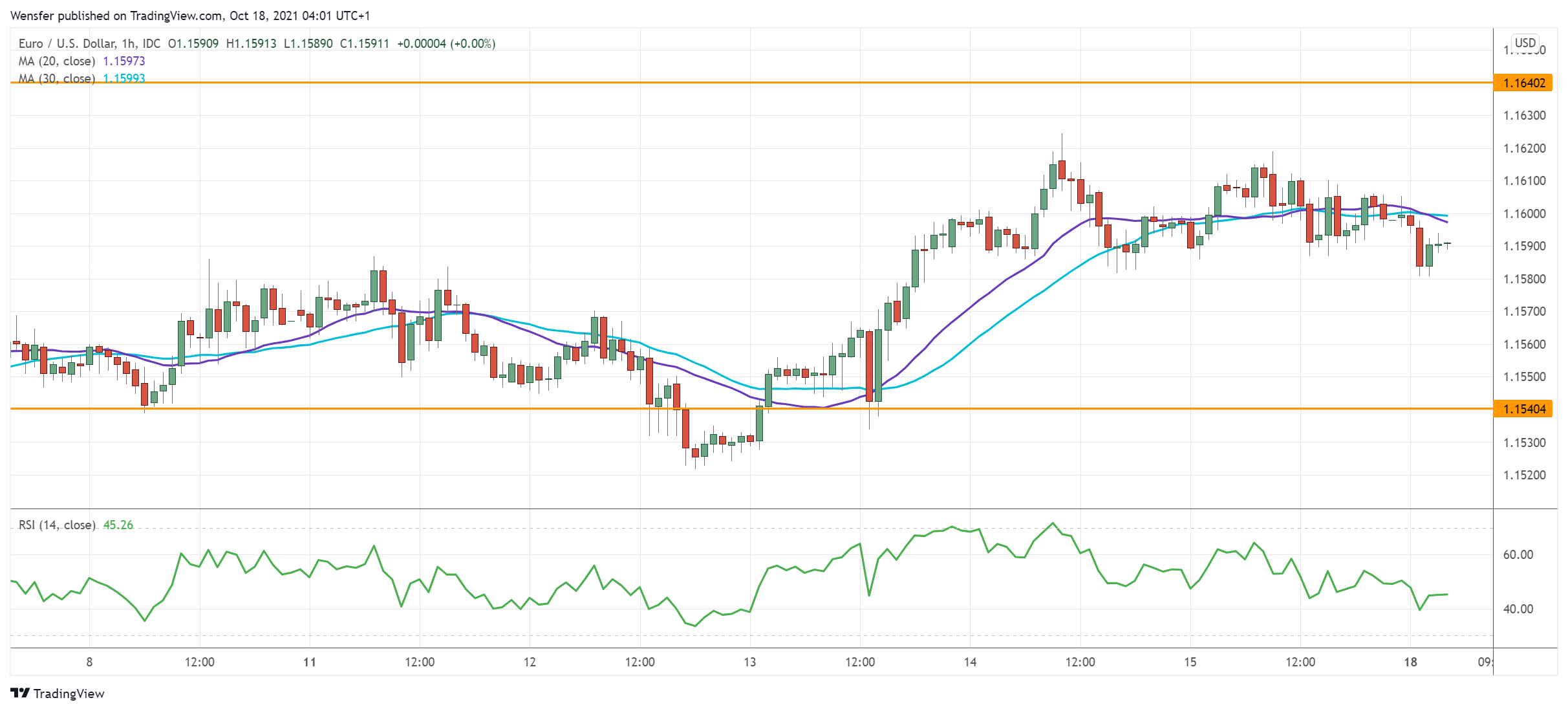1568x711 pixels.
Task: Click the TradingView logo icon
Action: point(20,693)
